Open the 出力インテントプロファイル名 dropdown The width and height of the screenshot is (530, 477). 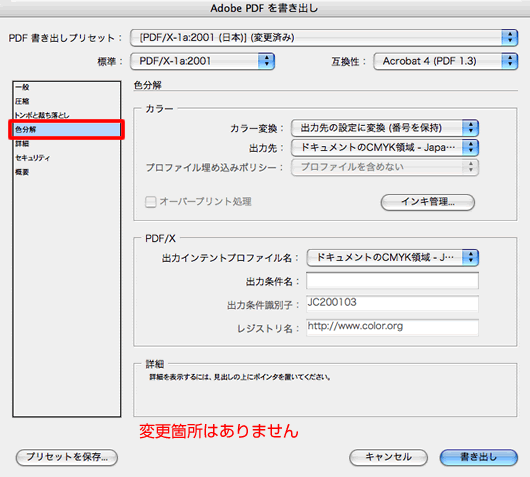click(x=392, y=258)
